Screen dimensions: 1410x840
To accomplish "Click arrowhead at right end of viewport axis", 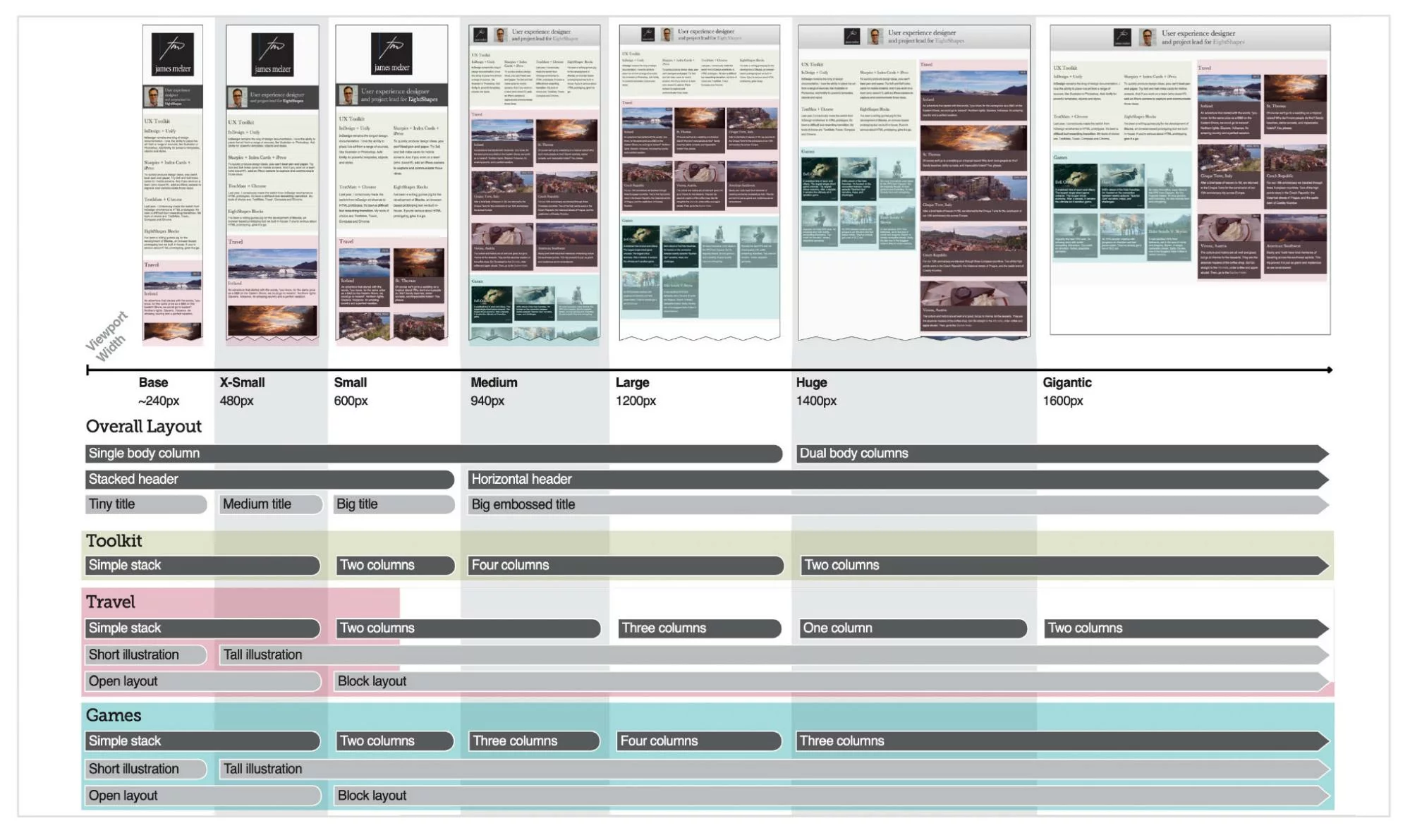I will point(1329,370).
